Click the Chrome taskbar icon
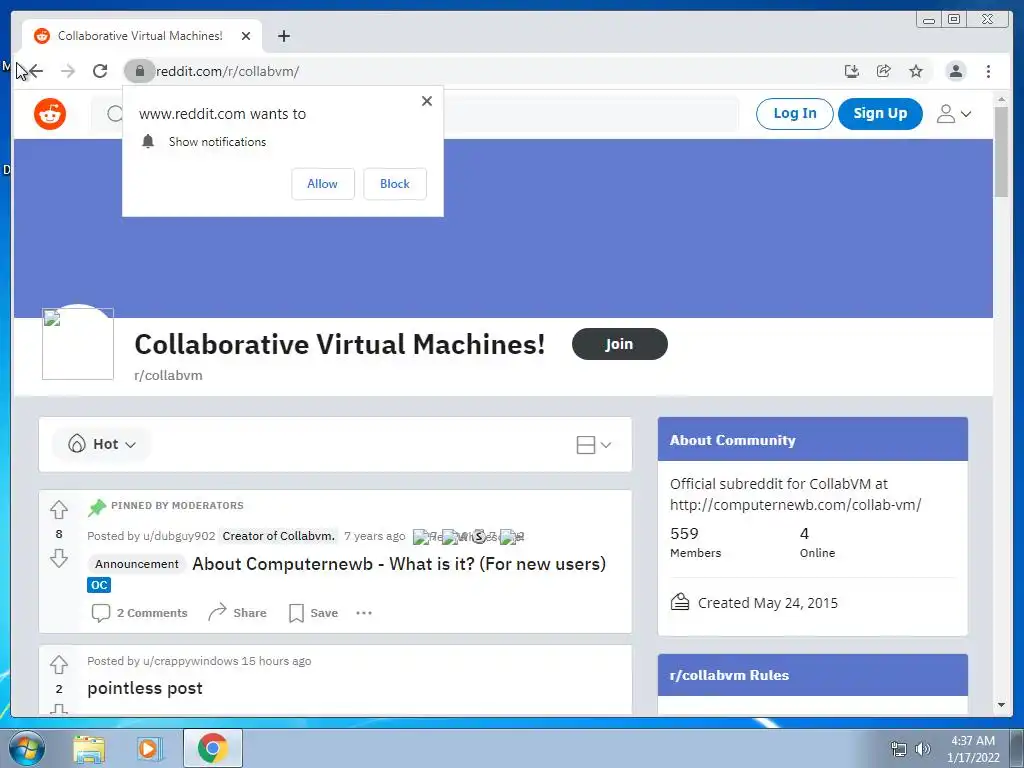 point(212,748)
